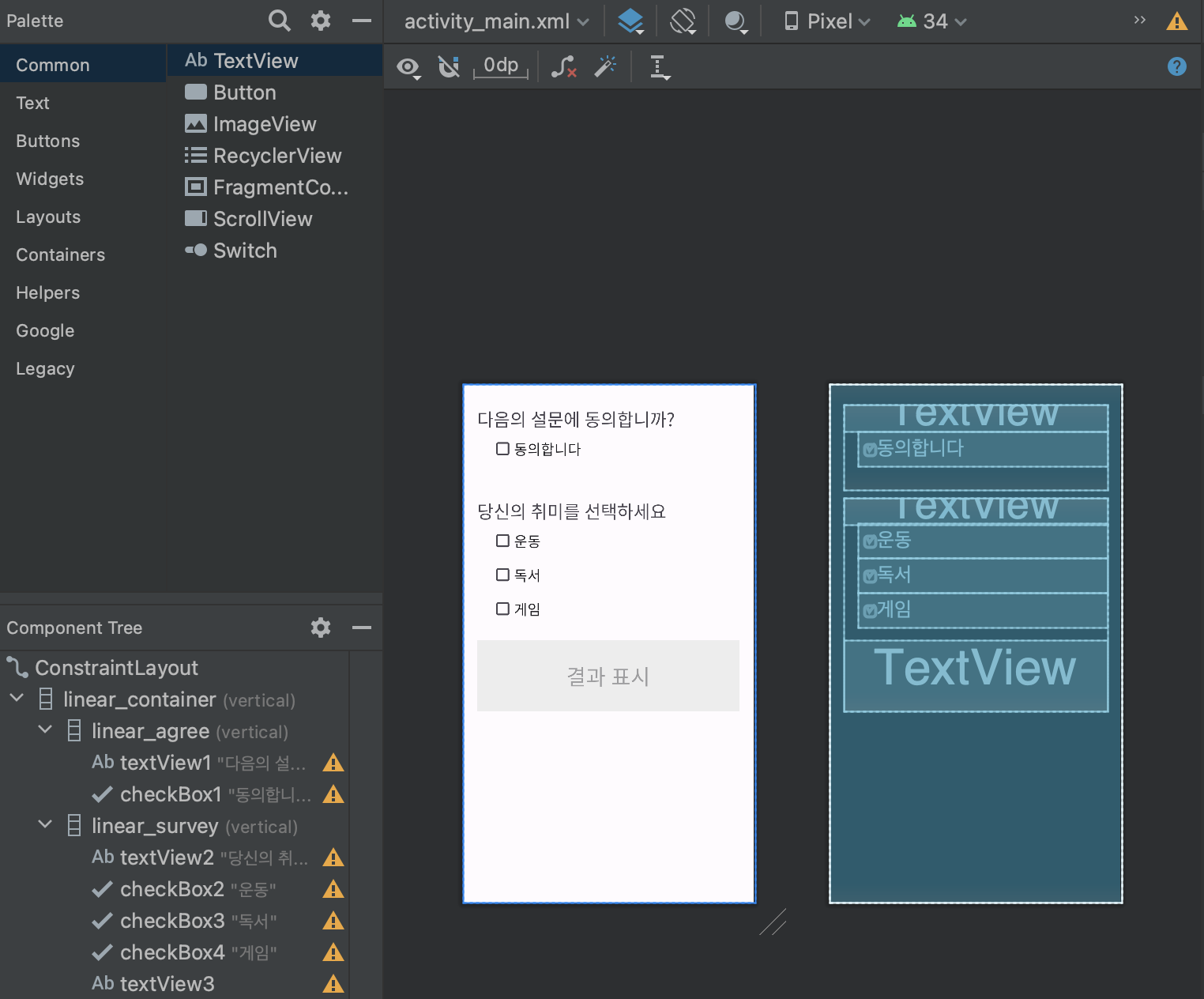Viewport: 1204px width, 999px height.
Task: Select Button widget in palette
Action: 275,92
